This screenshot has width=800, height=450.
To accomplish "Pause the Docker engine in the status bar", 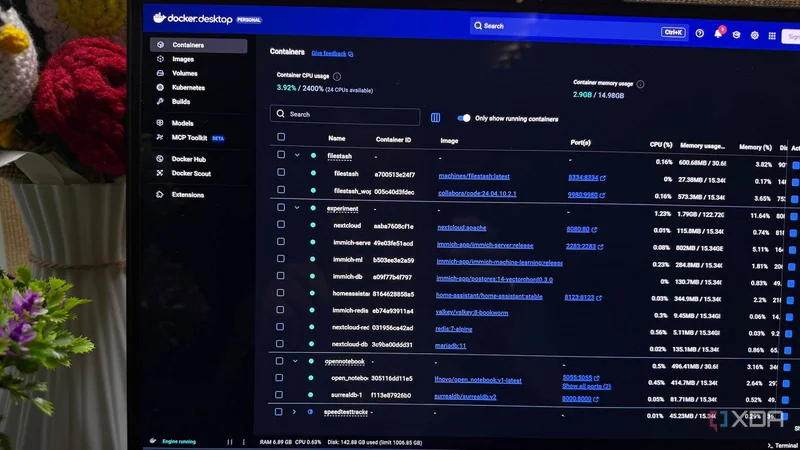I will tap(230, 442).
